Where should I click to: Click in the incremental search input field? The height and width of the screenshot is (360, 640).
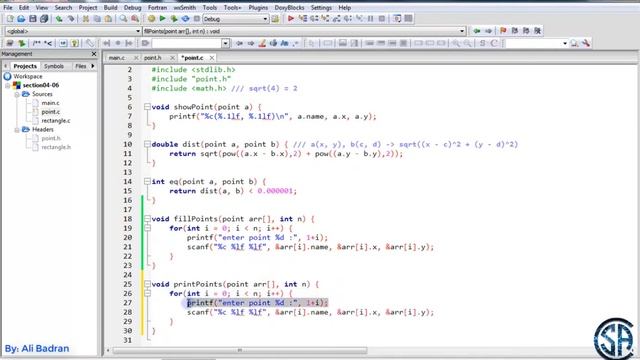tap(187, 43)
